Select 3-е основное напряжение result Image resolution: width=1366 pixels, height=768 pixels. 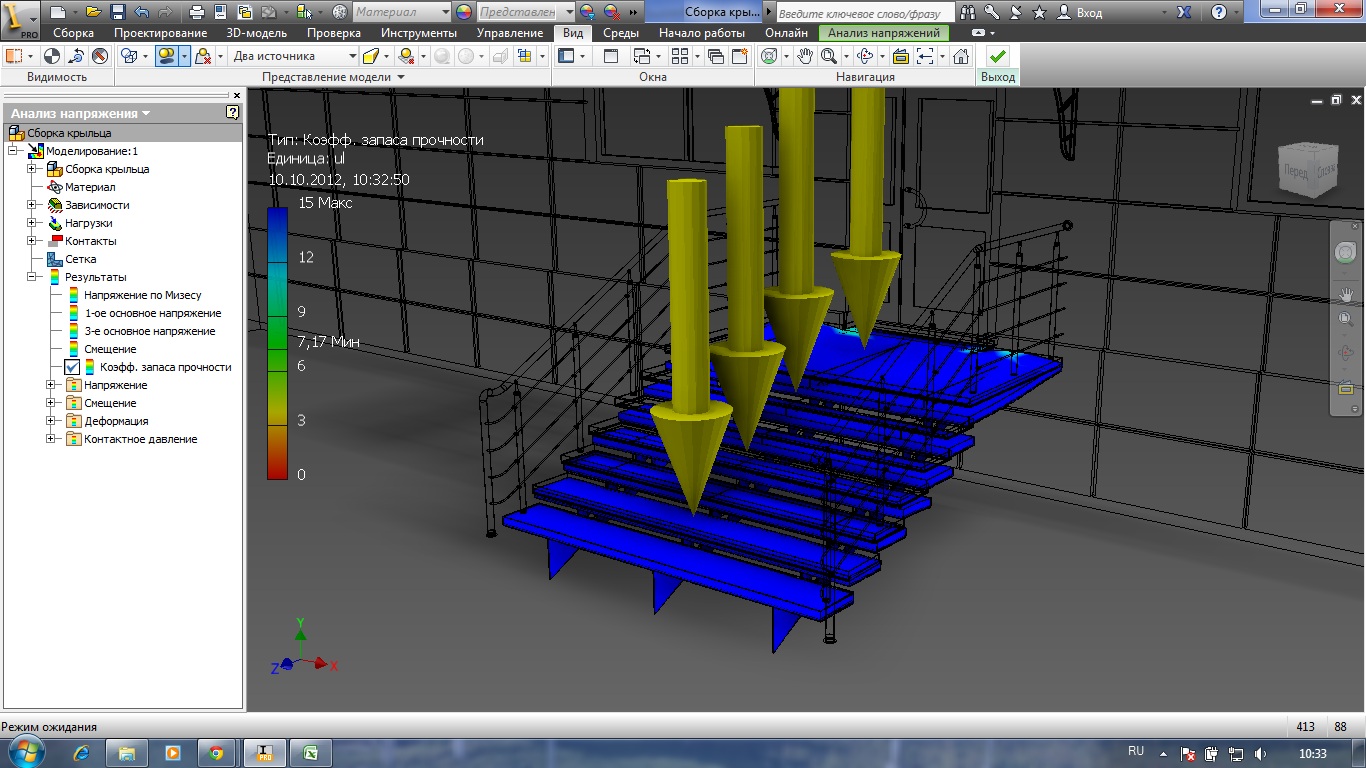coord(149,331)
